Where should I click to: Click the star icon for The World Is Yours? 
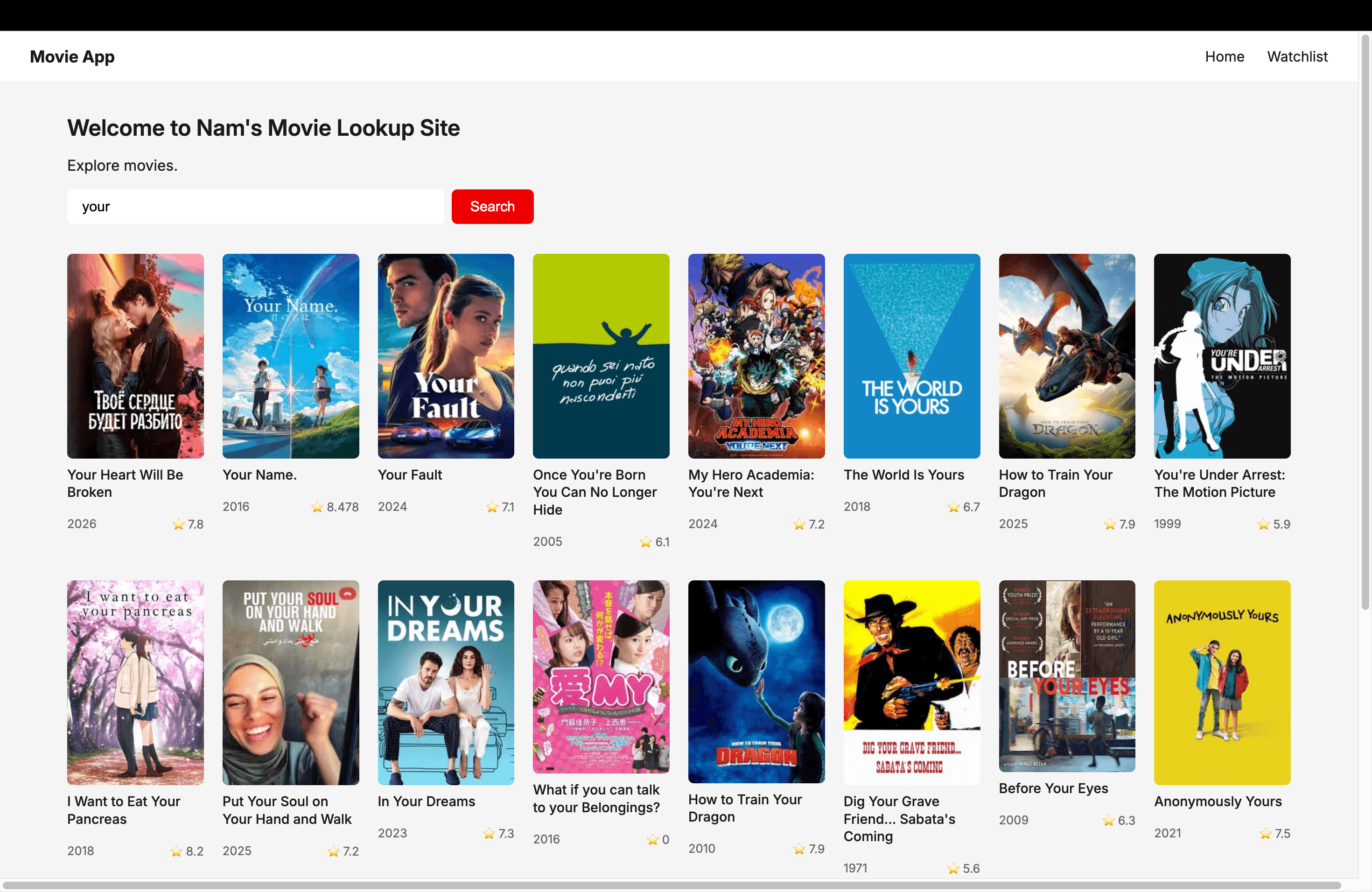click(953, 507)
